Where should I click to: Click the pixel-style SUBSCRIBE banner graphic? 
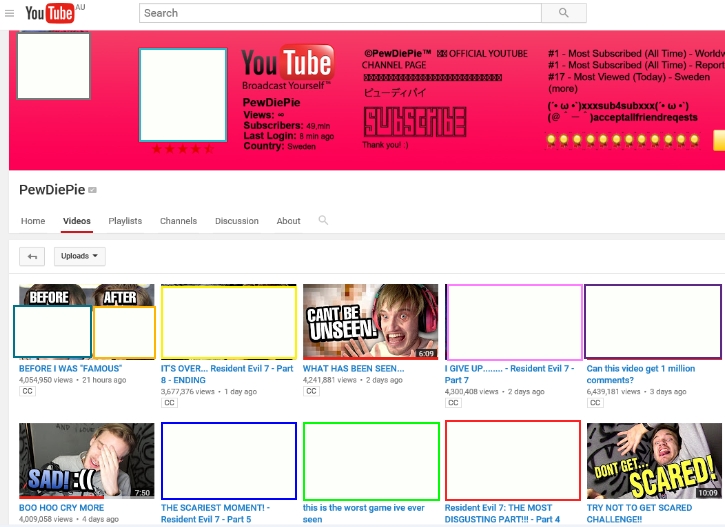[415, 122]
